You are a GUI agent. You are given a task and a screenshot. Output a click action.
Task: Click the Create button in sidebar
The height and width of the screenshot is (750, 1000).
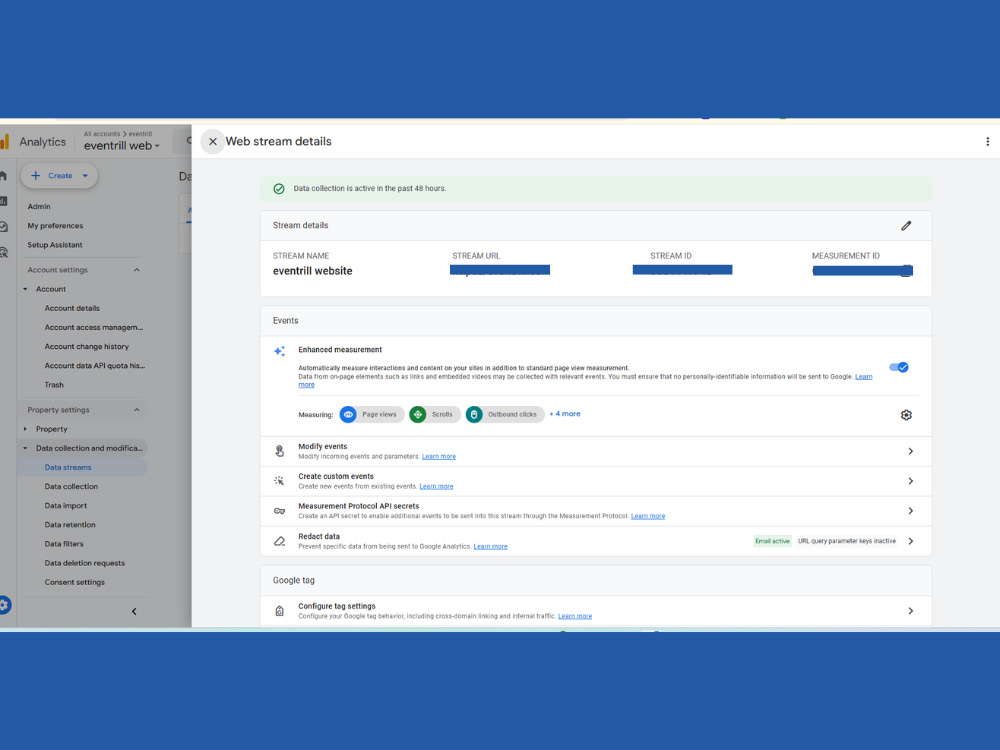point(59,176)
